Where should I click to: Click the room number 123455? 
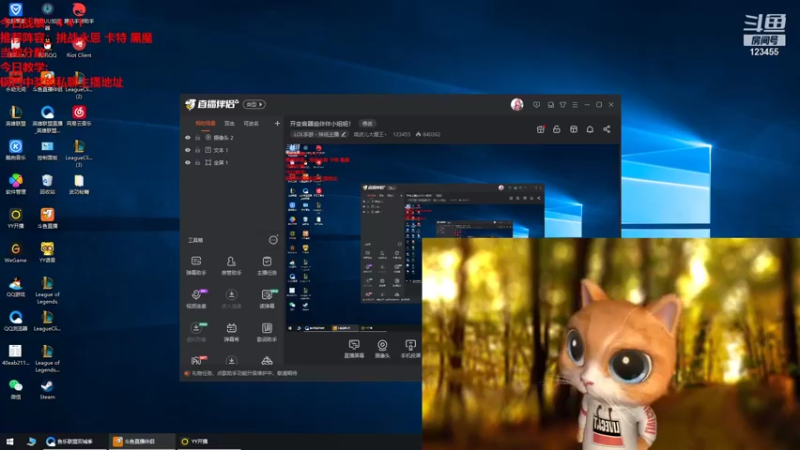402,134
